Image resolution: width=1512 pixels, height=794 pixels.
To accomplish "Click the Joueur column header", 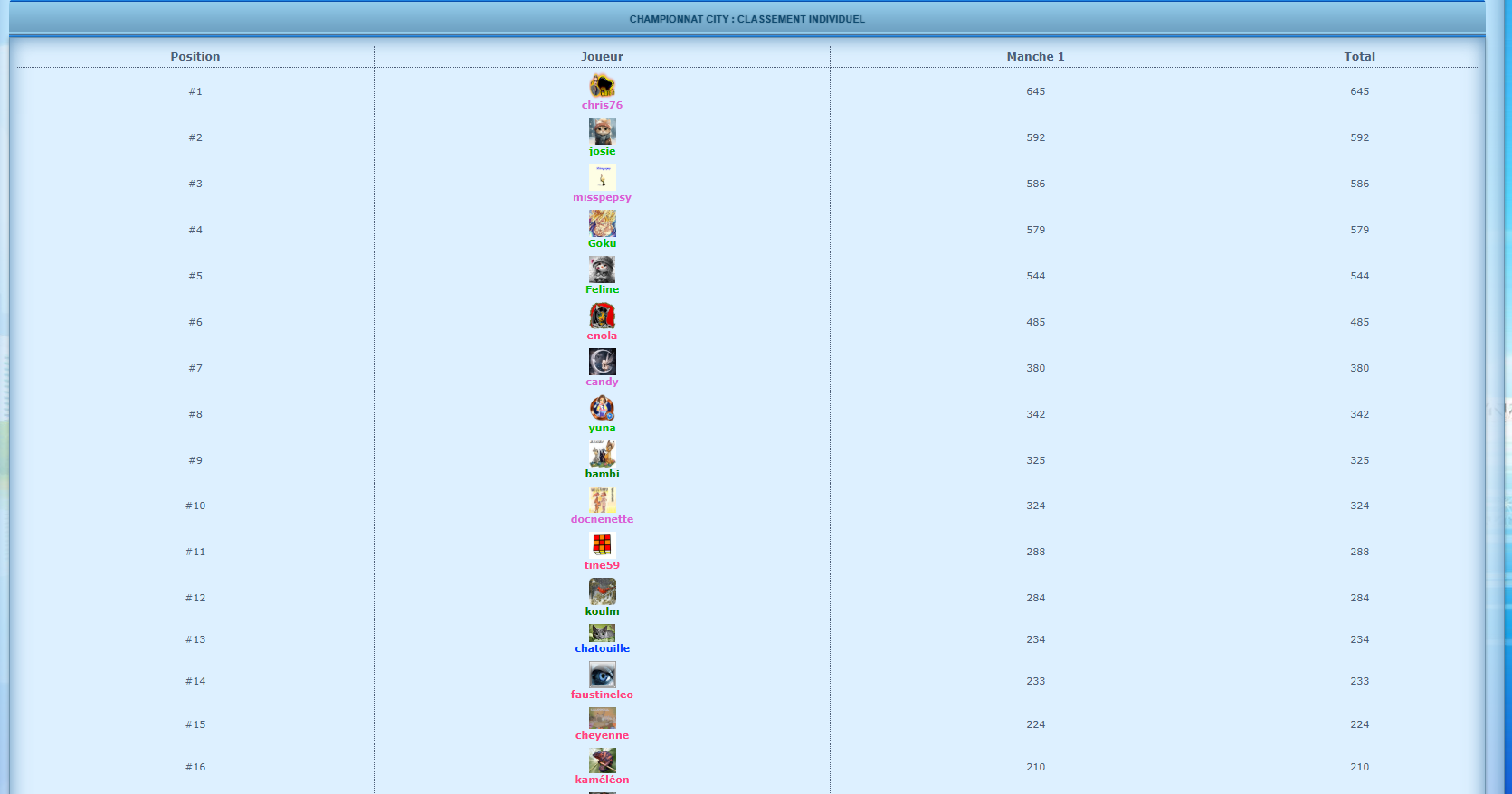I will [602, 56].
